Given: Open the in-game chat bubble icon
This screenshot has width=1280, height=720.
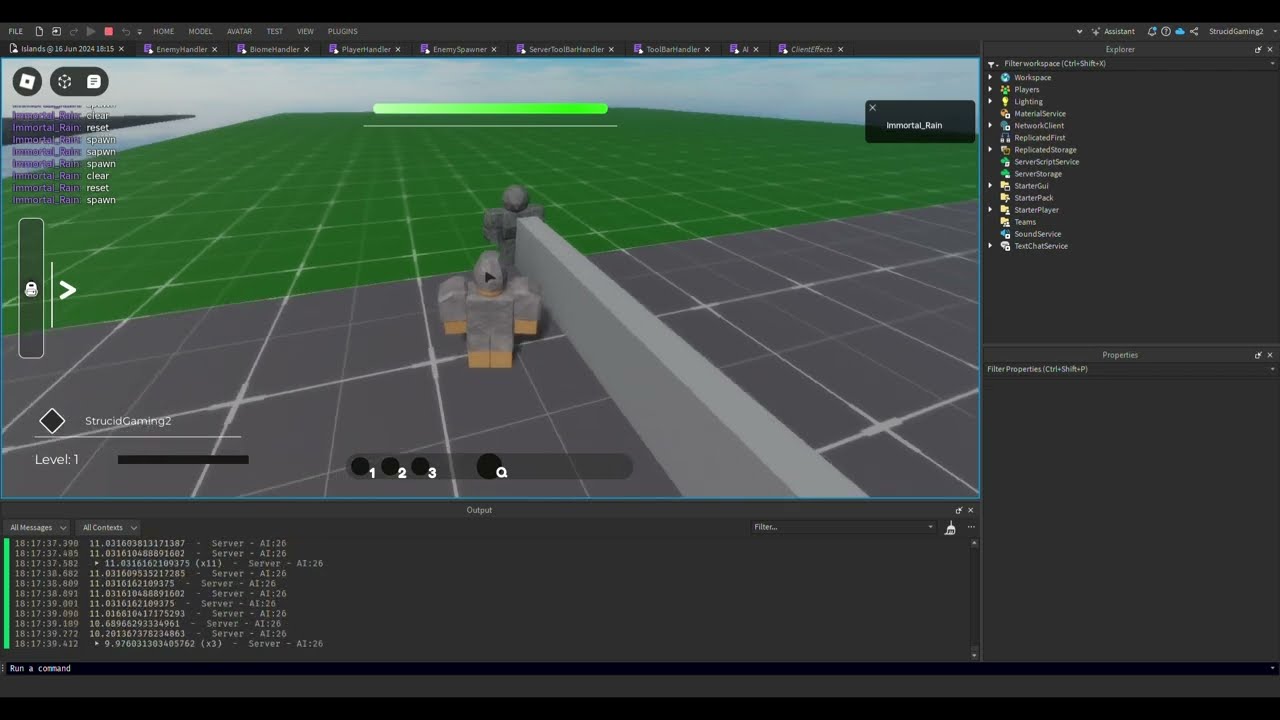Looking at the screenshot, I should coord(93,81).
